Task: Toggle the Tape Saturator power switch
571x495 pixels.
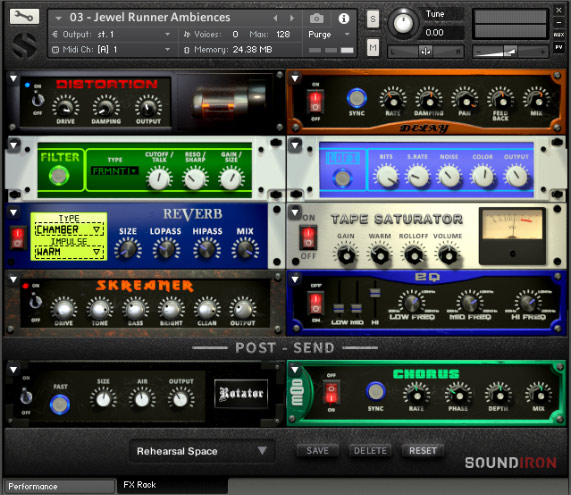Action: click(x=308, y=237)
